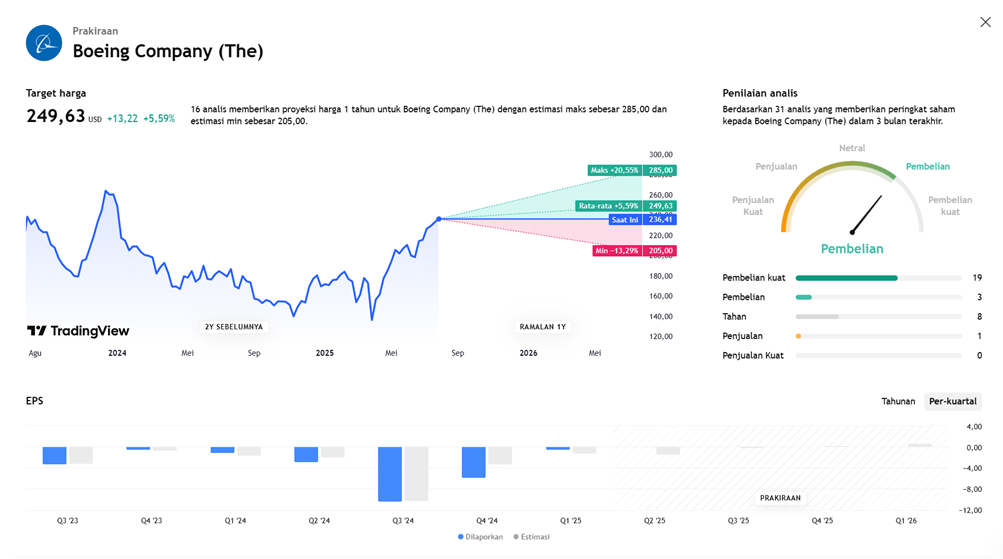The image size is (1003, 559).
Task: Click the Pembelian kuat count 19
Action: click(x=977, y=278)
